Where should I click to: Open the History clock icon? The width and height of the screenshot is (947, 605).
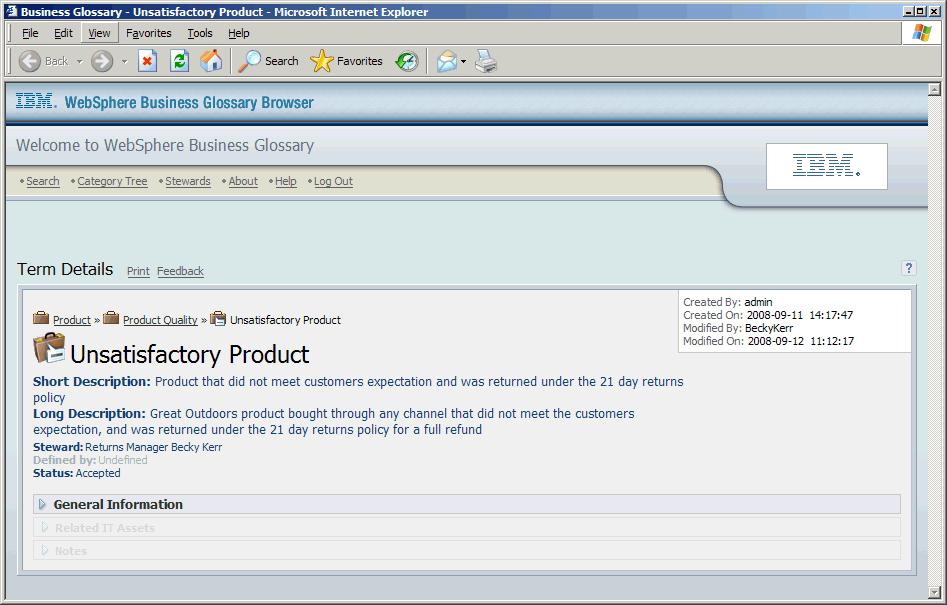click(407, 61)
